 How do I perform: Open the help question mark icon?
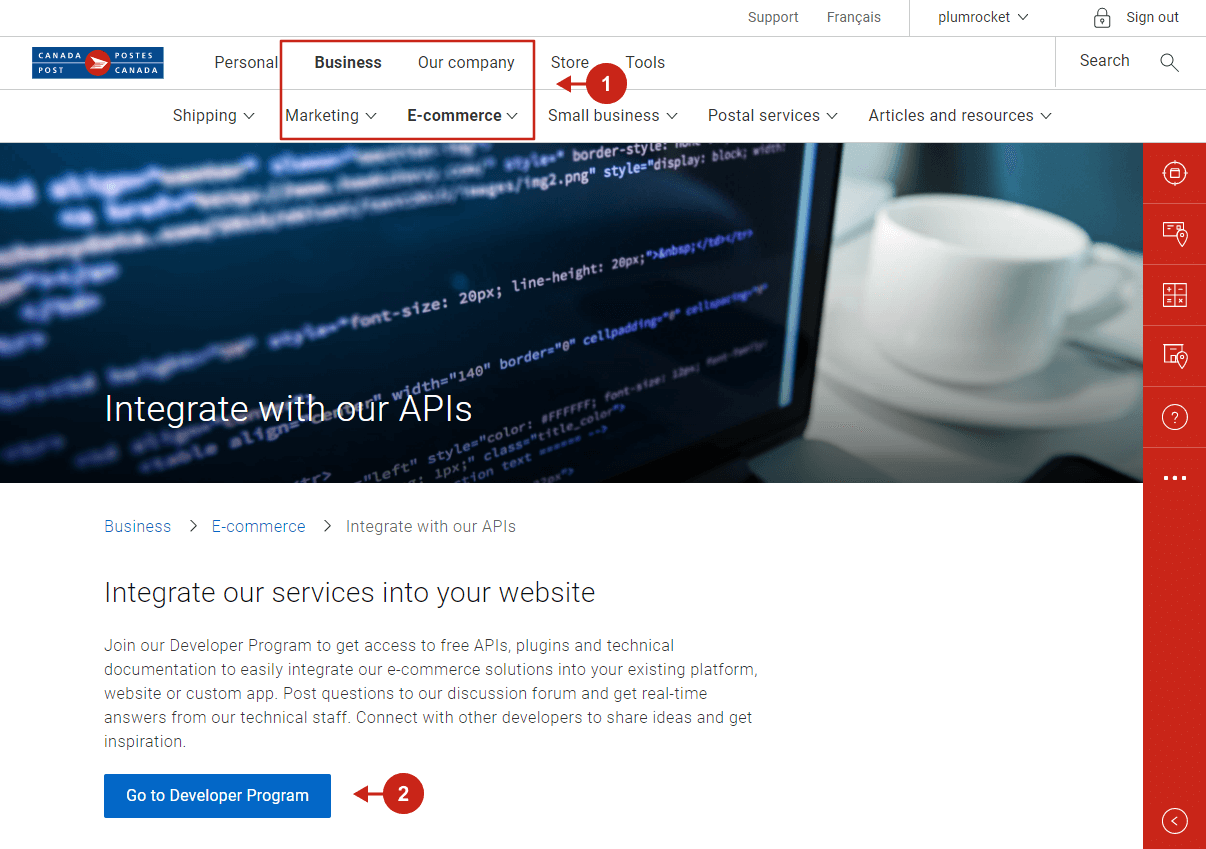pos(1174,417)
